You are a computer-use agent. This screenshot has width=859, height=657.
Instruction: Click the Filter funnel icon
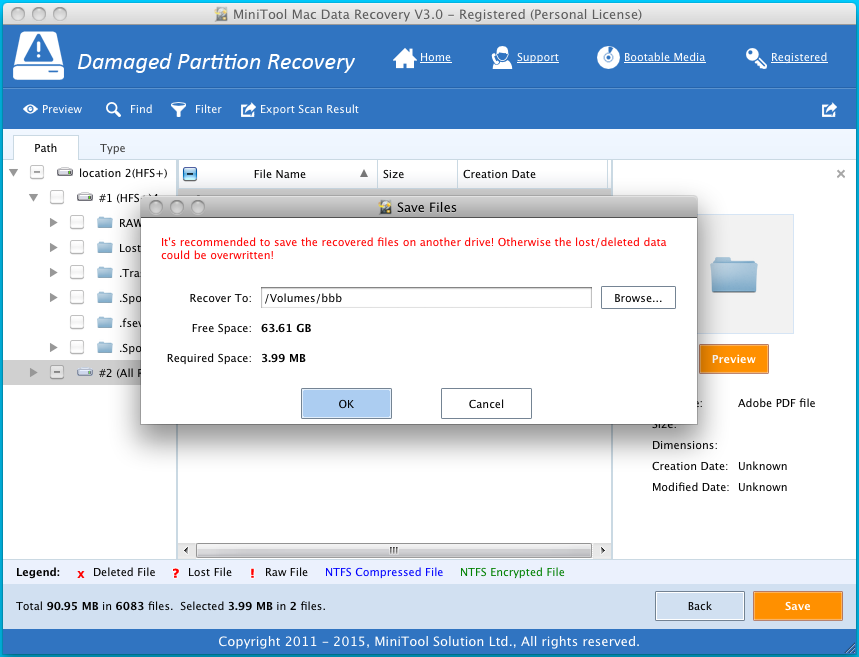tap(179, 110)
